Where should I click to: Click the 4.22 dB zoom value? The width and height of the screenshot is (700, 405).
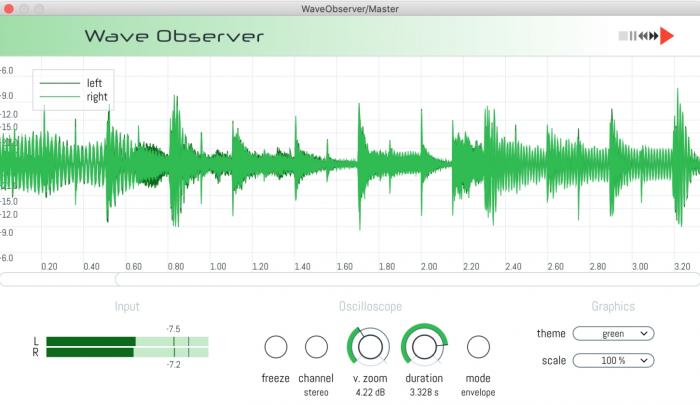coord(370,393)
